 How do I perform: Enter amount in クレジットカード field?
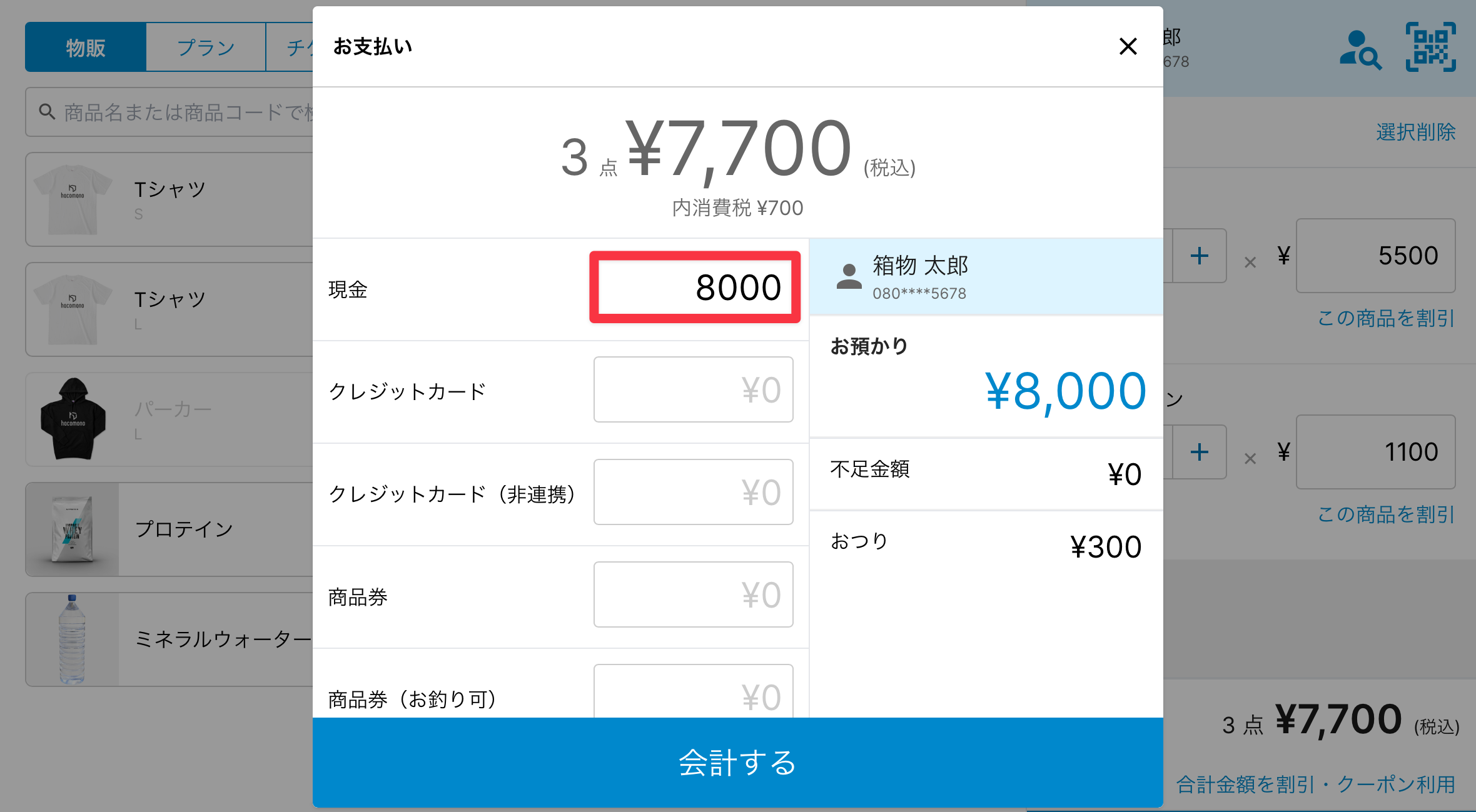point(693,389)
